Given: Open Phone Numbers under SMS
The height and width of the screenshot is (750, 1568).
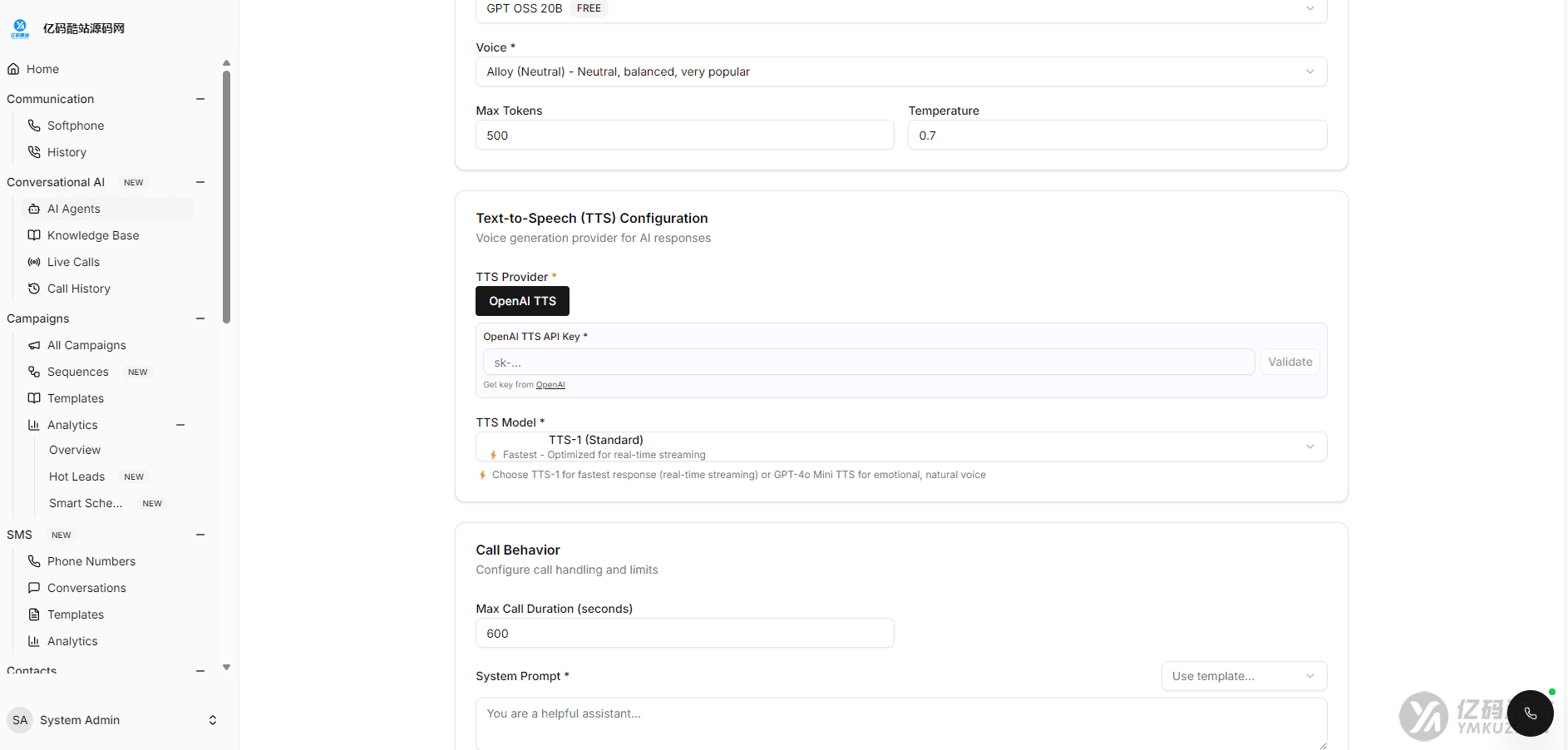Looking at the screenshot, I should 91,561.
